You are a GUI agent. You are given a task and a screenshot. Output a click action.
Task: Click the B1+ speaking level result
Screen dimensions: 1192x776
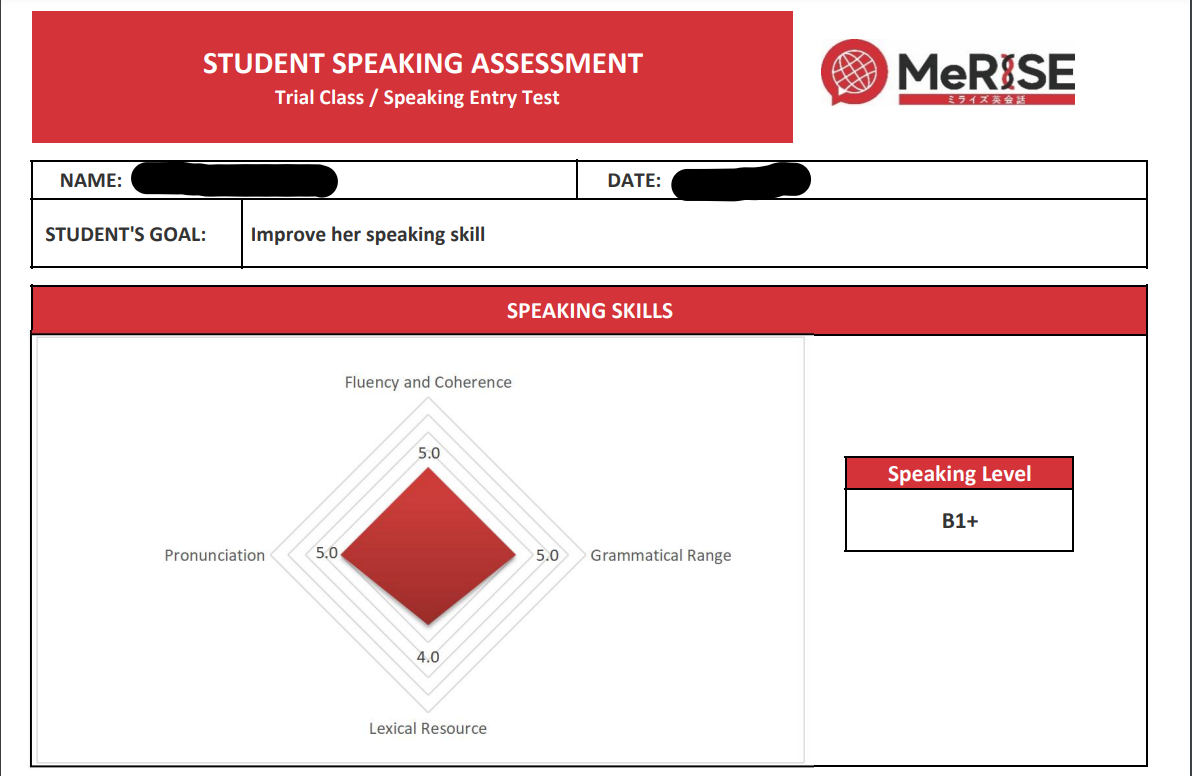(959, 521)
